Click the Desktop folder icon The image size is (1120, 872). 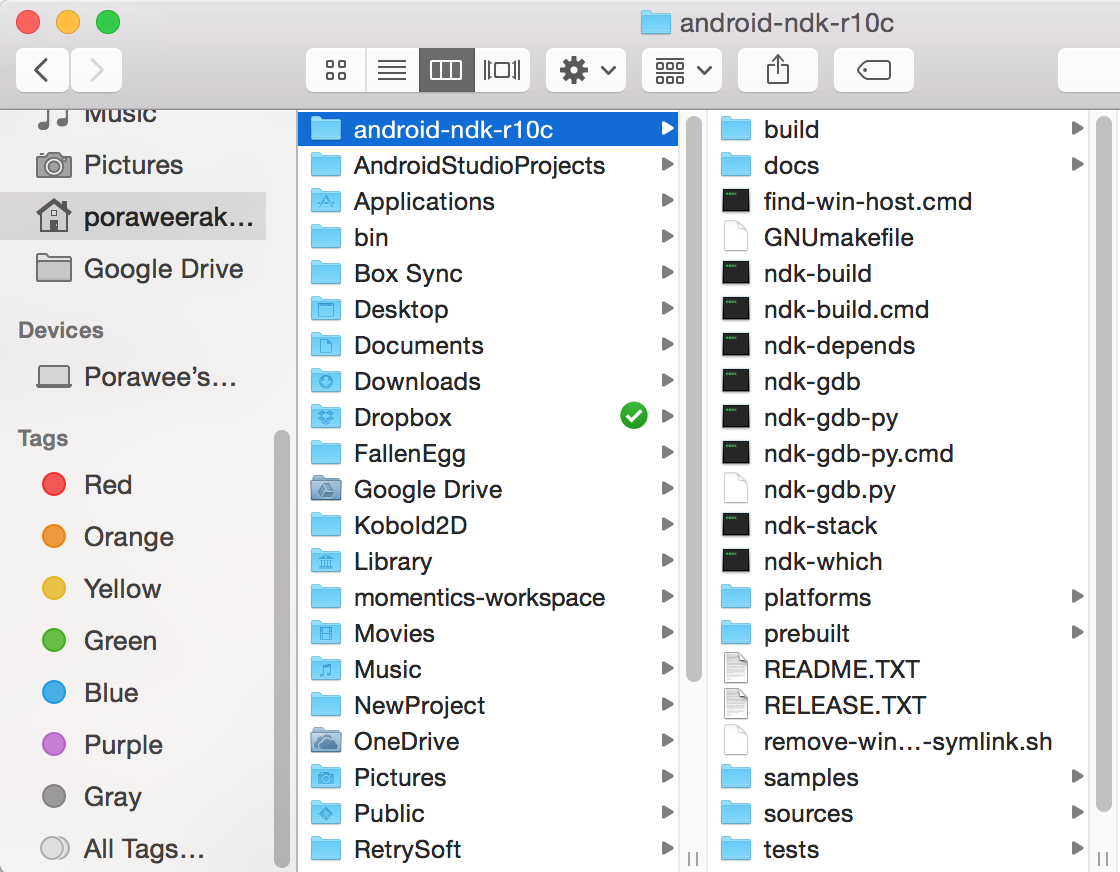coord(326,309)
